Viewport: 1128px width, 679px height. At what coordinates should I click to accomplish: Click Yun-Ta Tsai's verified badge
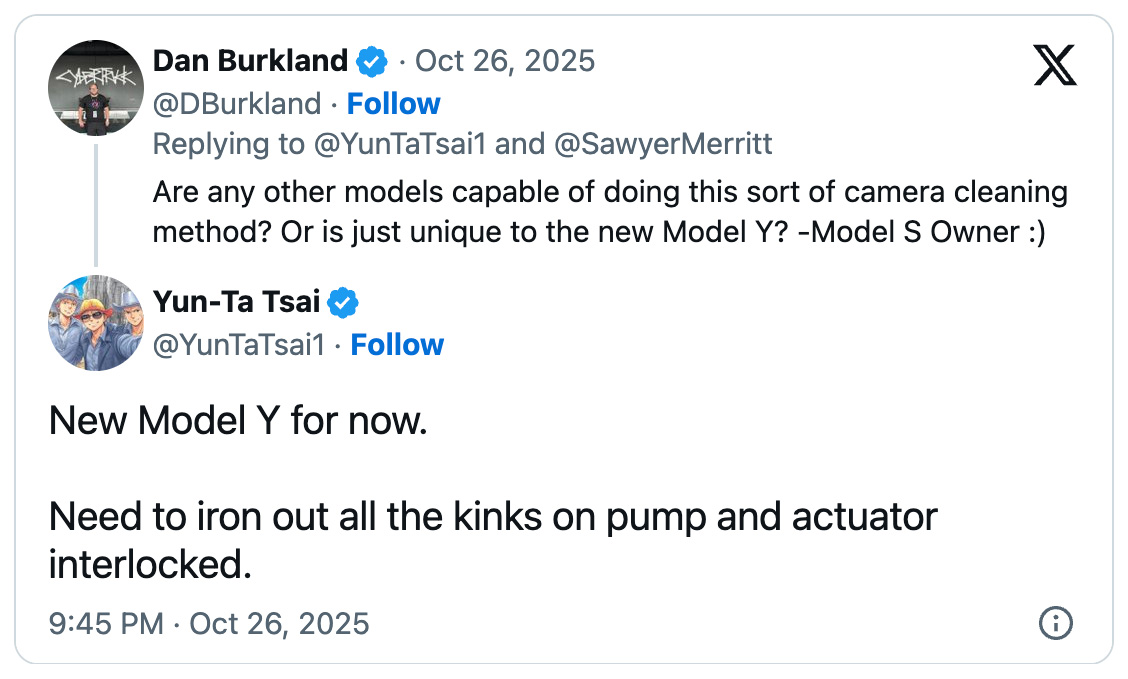click(x=345, y=301)
